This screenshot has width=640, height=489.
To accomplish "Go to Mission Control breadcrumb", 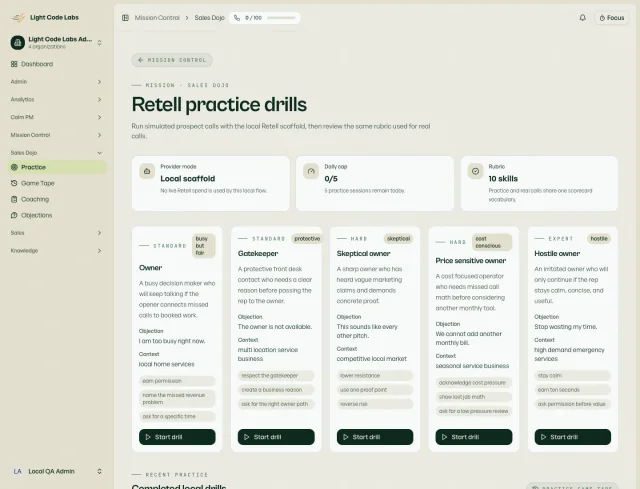I will [157, 18].
